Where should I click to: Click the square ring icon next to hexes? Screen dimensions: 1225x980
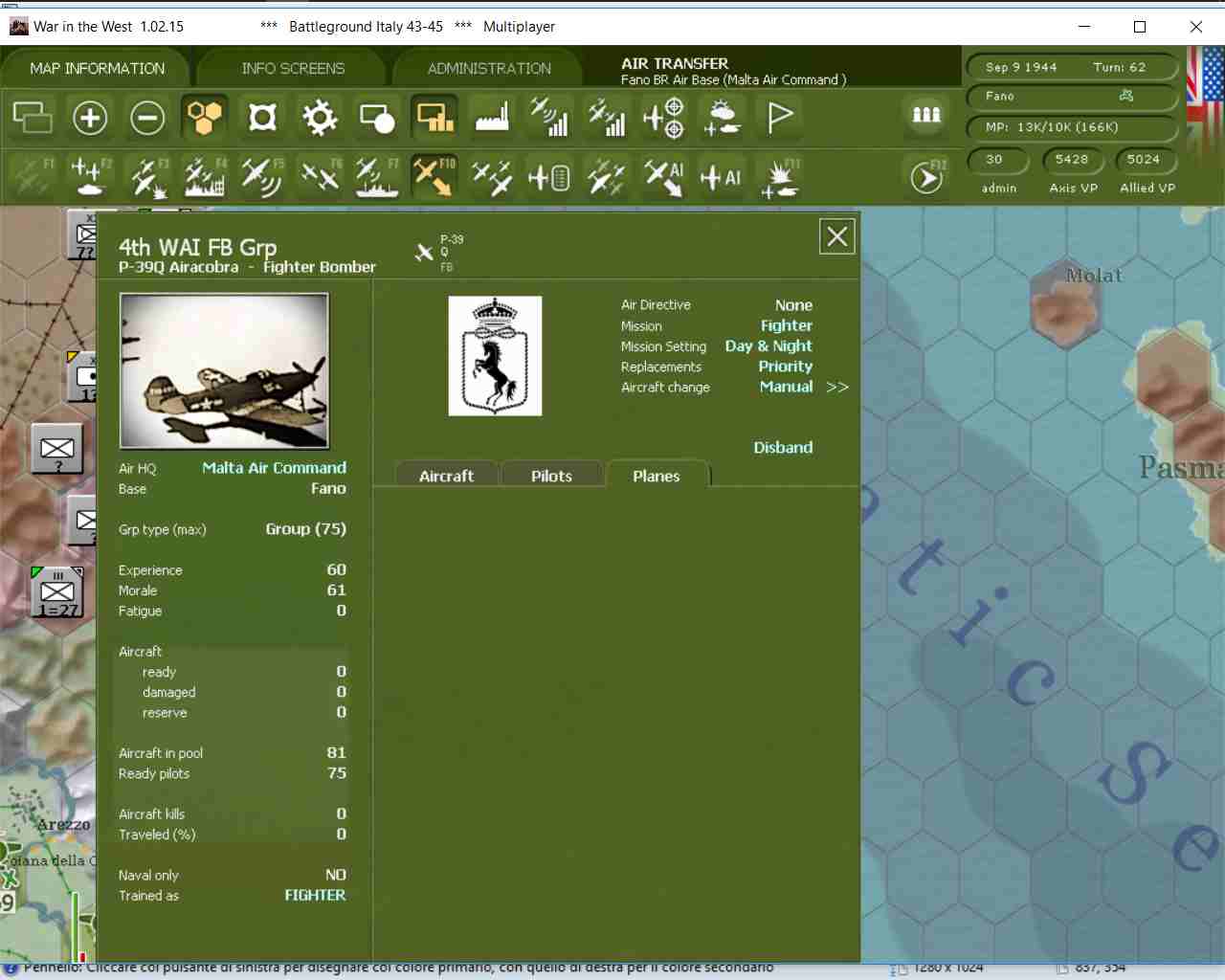262,118
